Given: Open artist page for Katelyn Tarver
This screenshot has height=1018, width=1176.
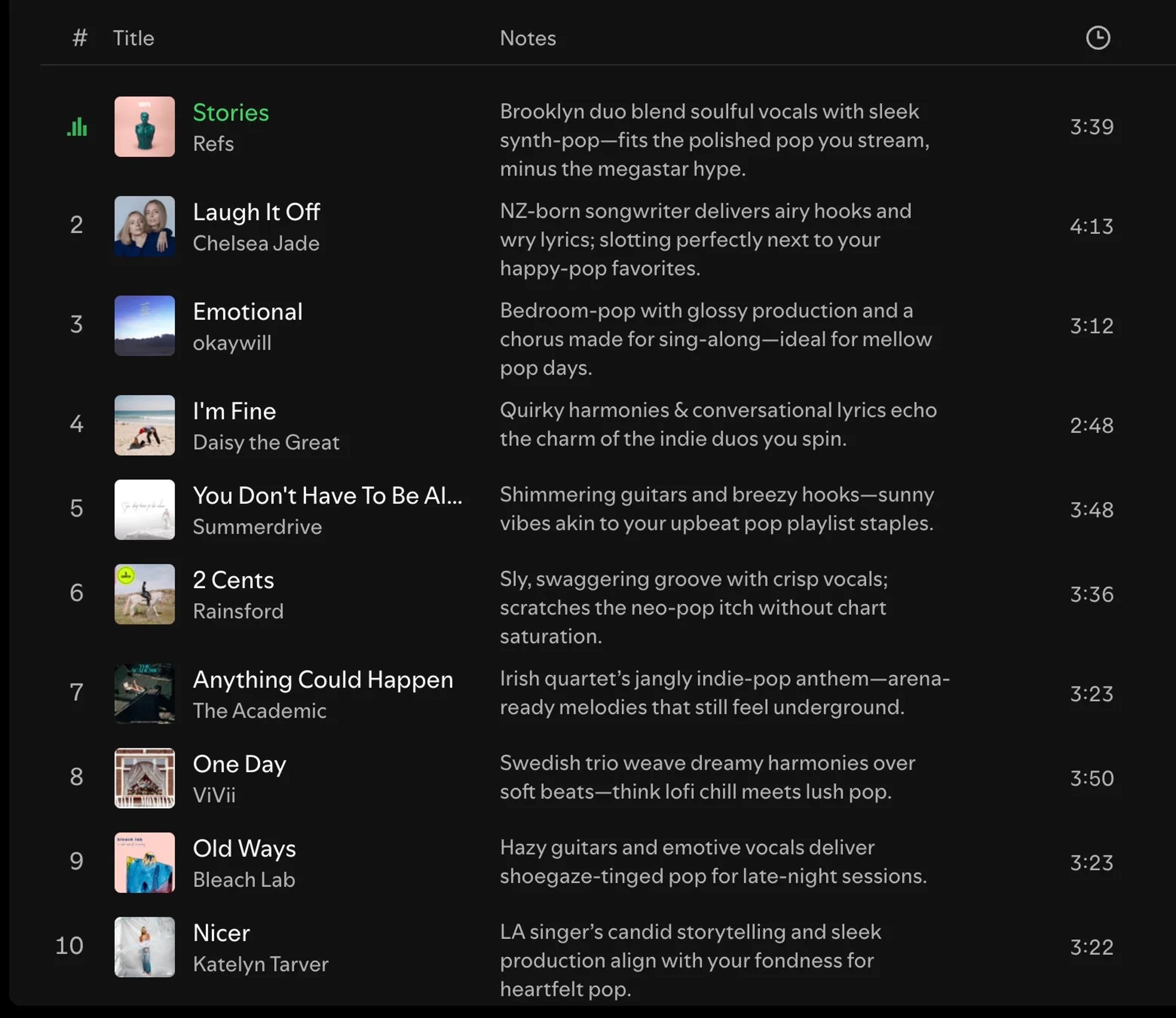Looking at the screenshot, I should pyautogui.click(x=261, y=964).
